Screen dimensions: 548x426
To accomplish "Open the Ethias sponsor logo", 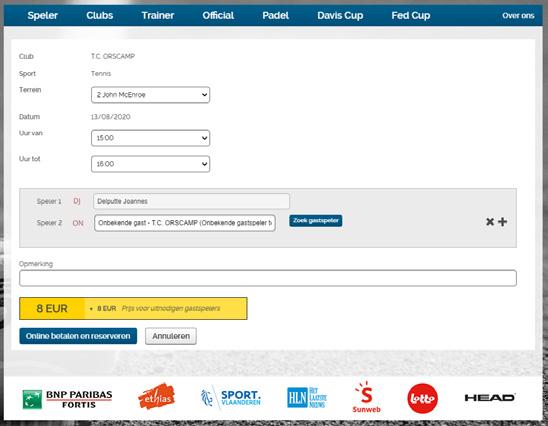I will click(157, 396).
